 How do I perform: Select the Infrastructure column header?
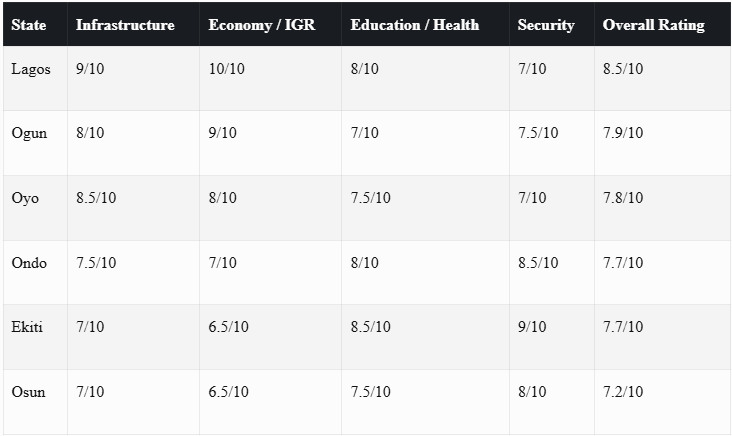point(125,25)
